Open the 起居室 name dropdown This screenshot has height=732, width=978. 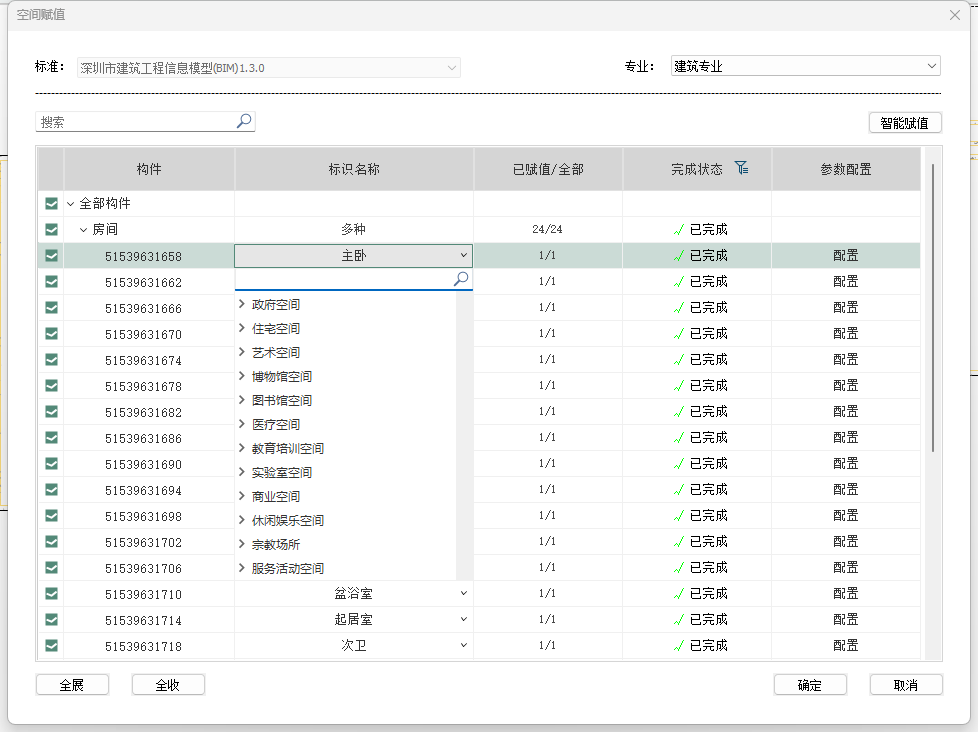(x=463, y=619)
